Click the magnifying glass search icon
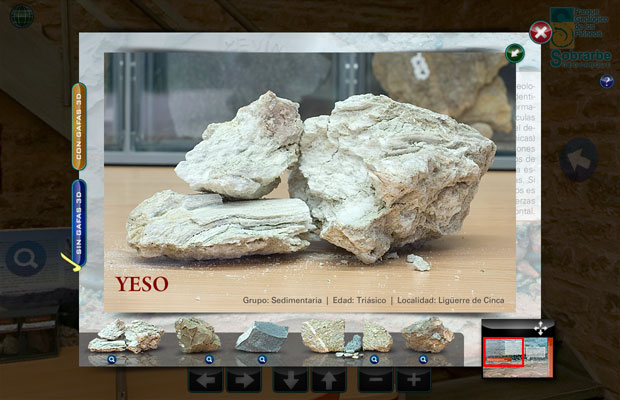620x400 pixels. [25, 259]
